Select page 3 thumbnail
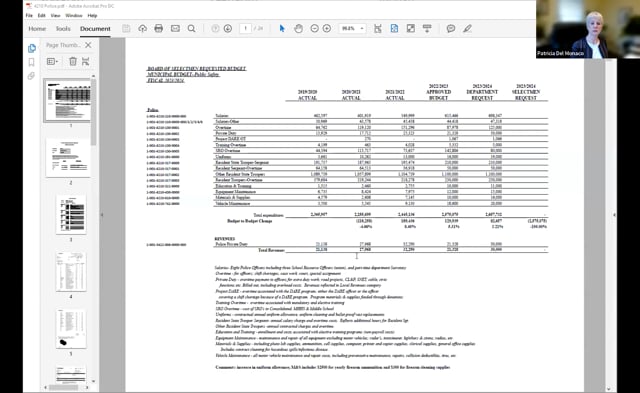Image resolution: width=640 pixels, height=393 pixels. (71, 215)
